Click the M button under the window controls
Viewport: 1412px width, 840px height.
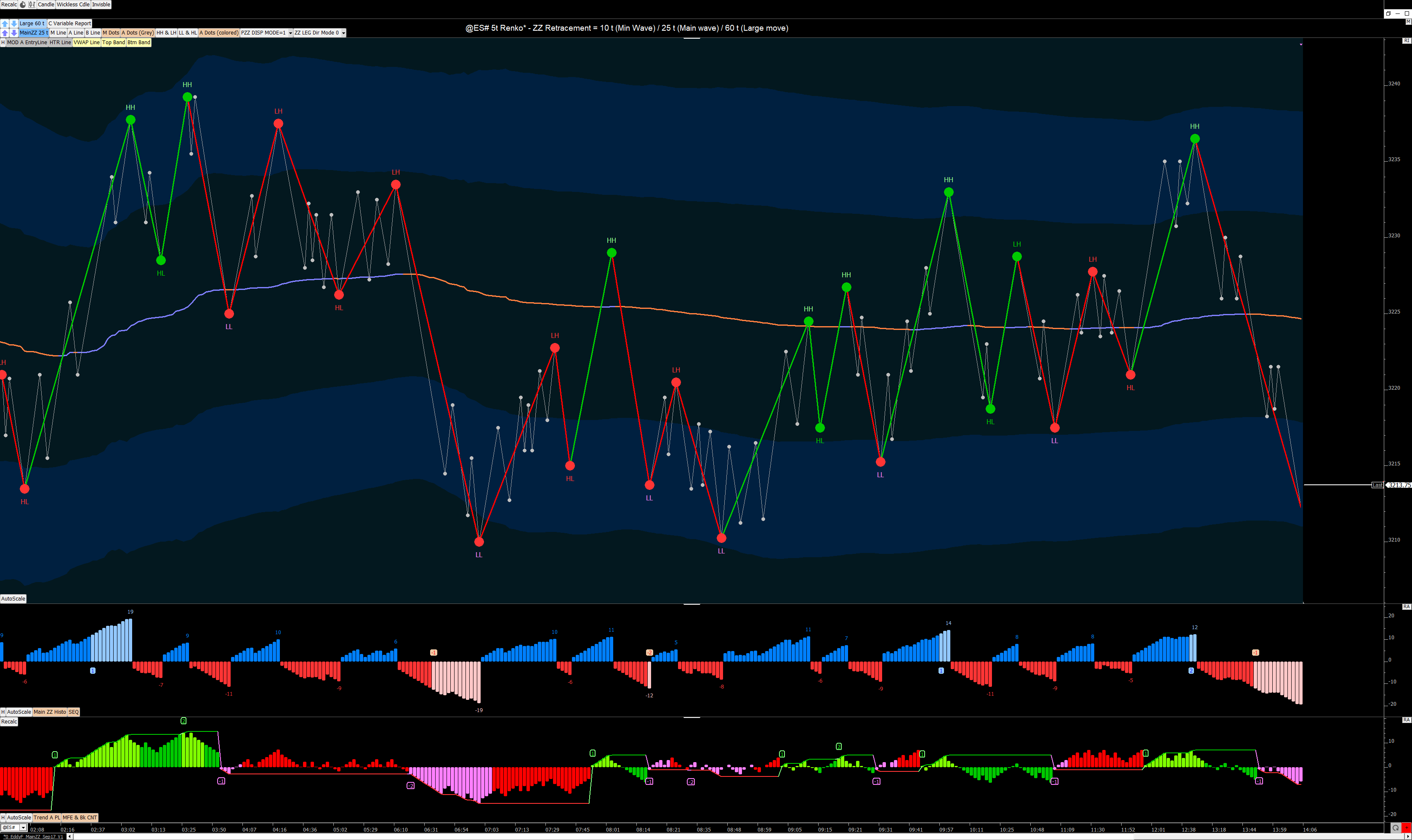coord(1408,21)
